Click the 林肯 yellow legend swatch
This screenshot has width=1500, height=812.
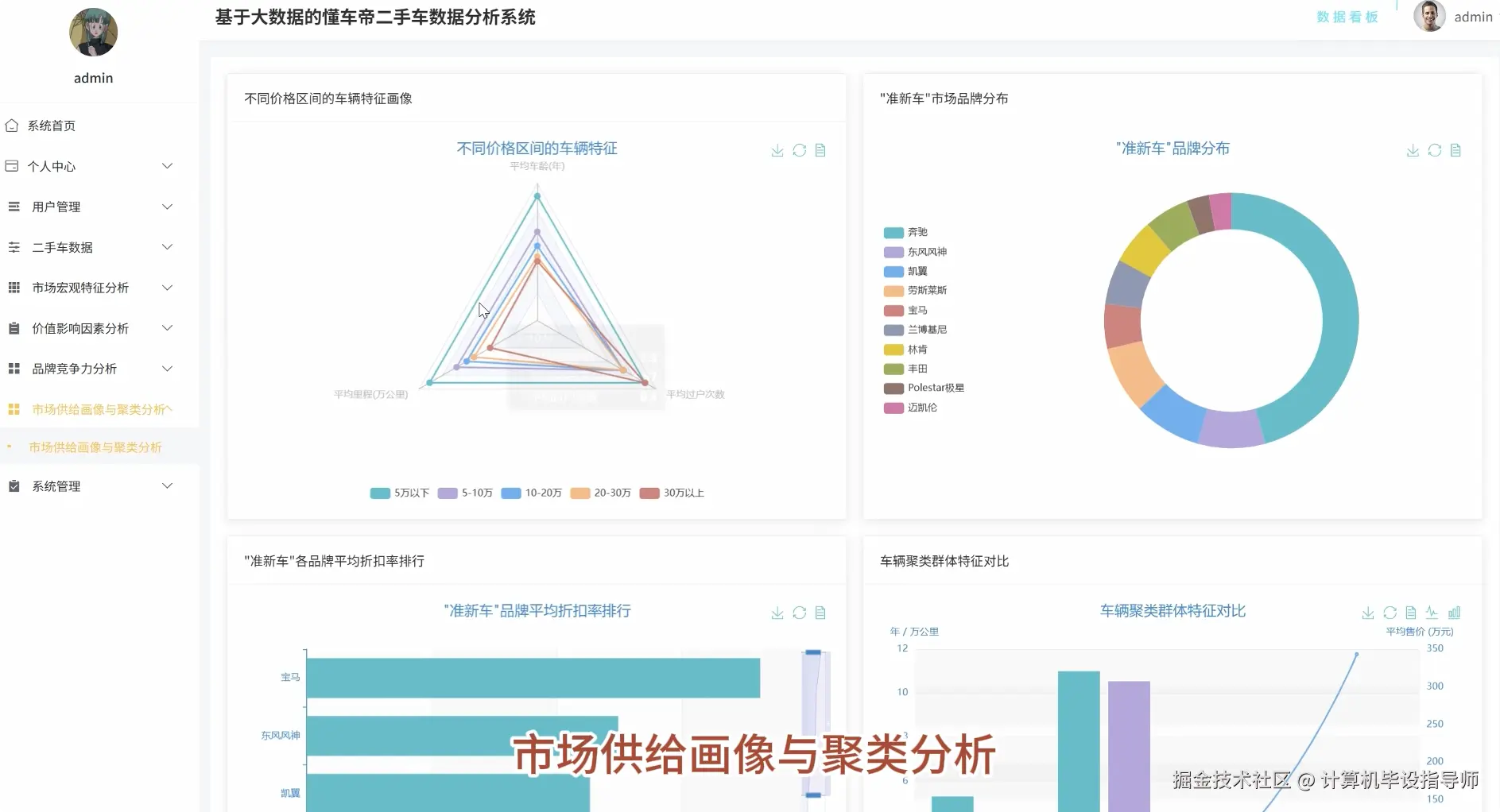893,350
